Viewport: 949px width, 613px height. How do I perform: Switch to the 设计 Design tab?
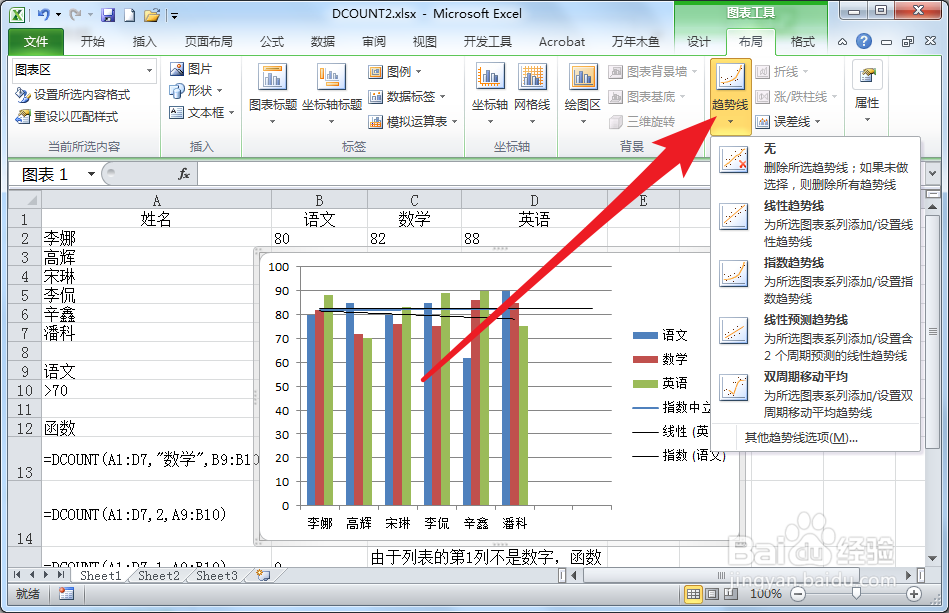point(699,41)
